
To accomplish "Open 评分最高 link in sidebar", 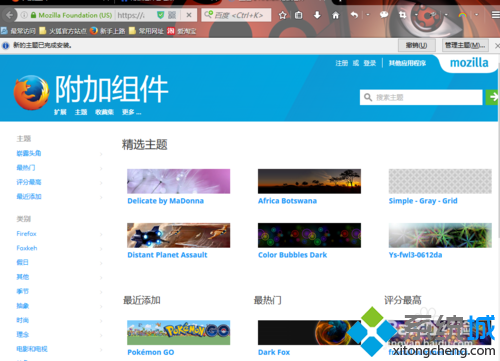I will click(x=29, y=182).
